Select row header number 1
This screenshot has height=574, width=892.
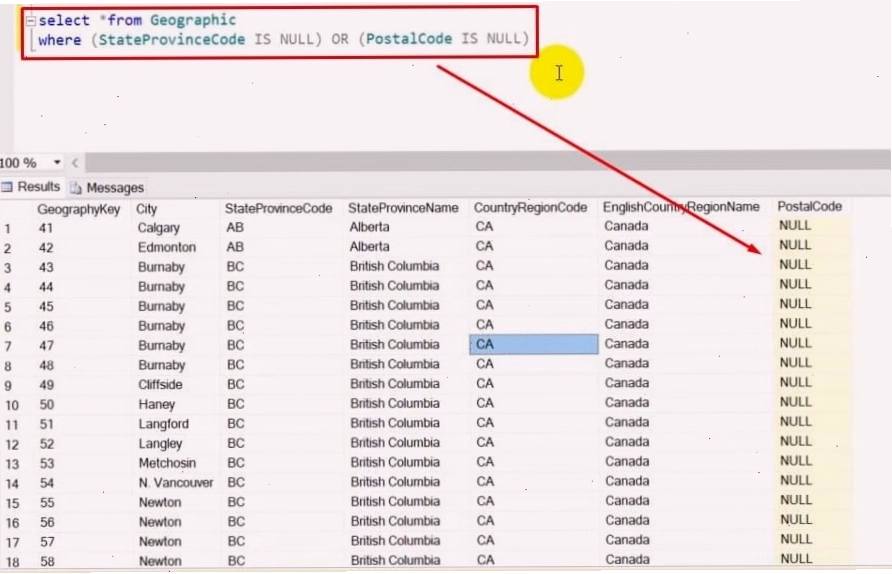[x=7, y=229]
